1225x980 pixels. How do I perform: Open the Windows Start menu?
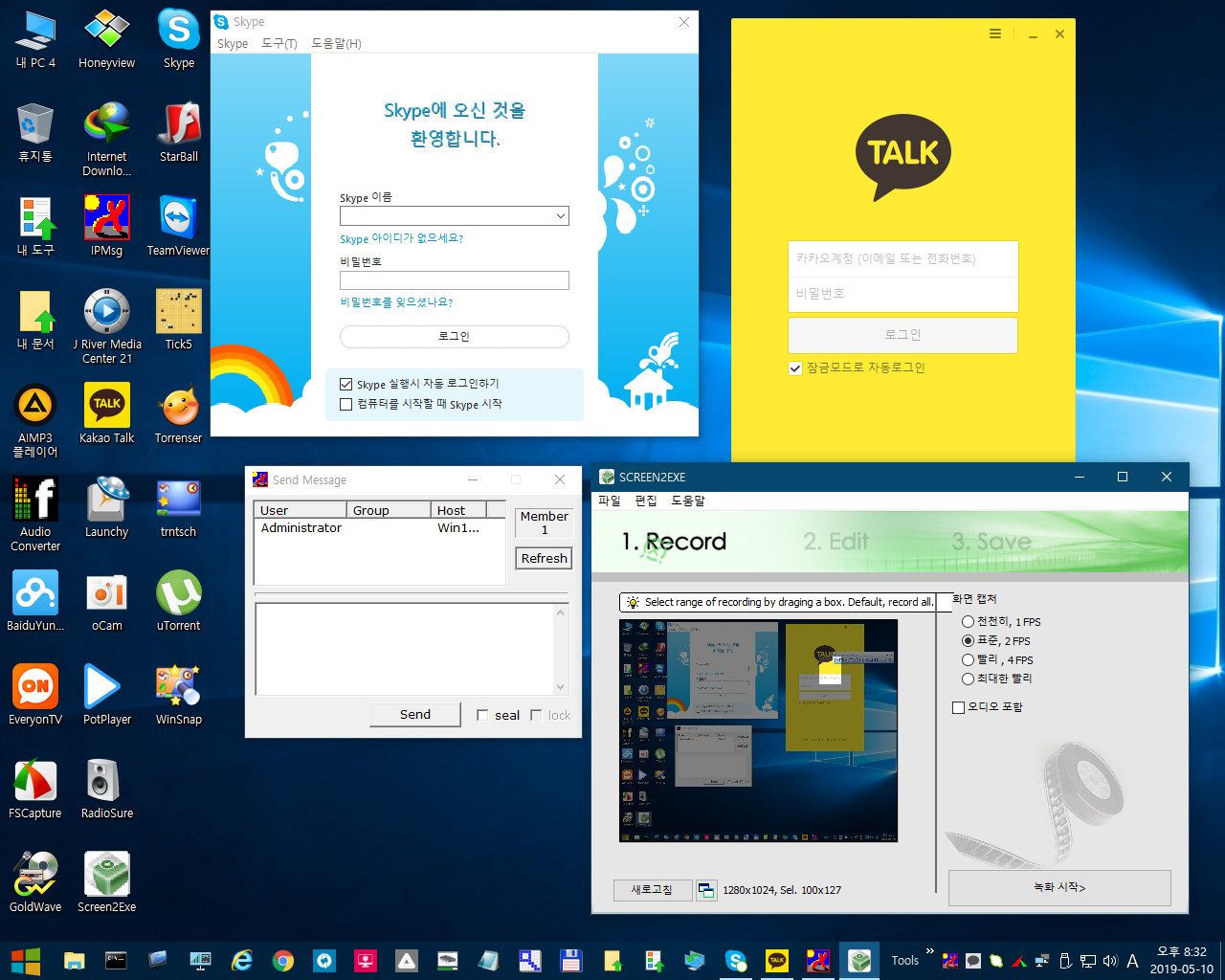pyautogui.click(x=26, y=960)
